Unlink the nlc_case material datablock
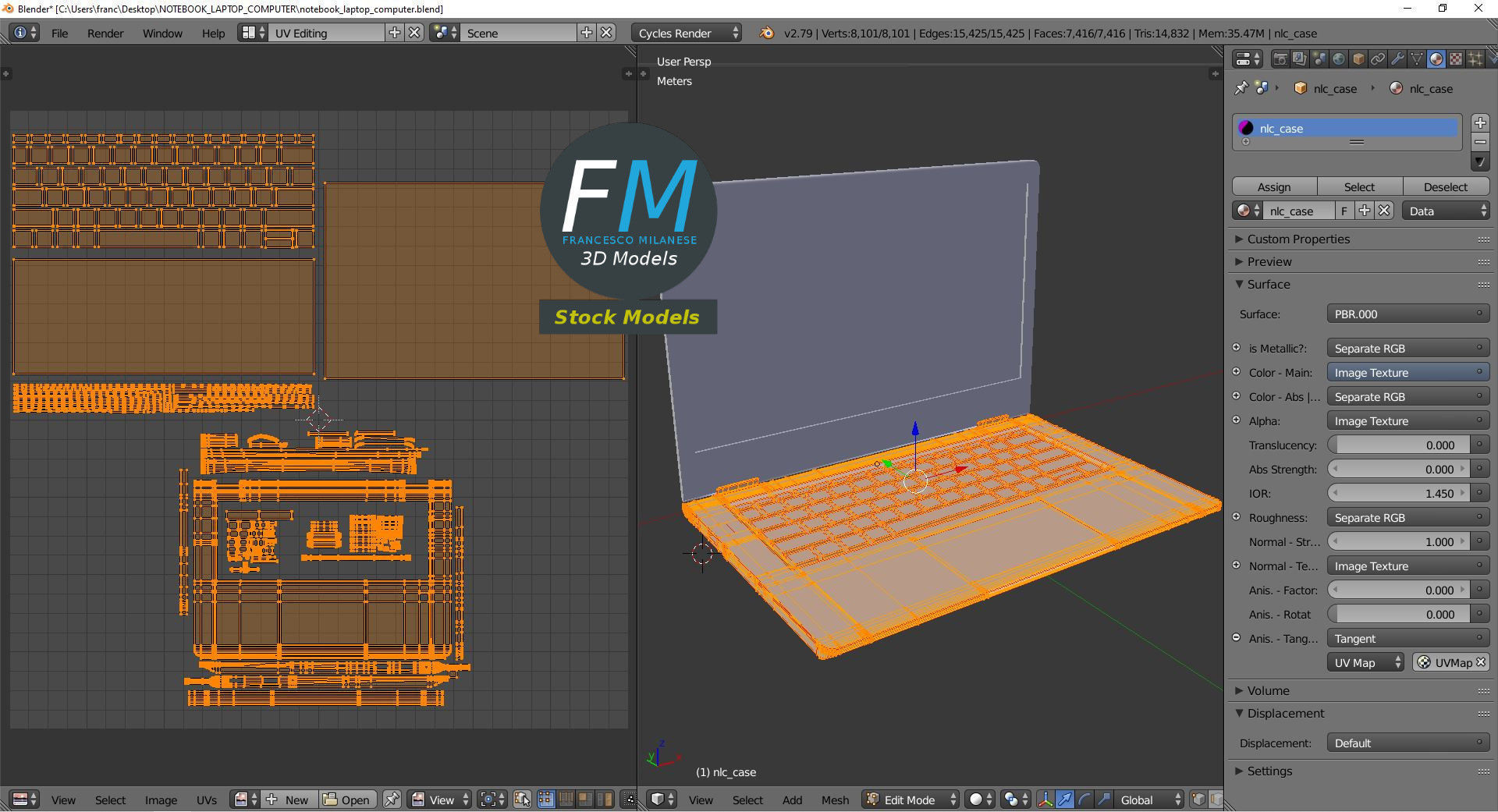Image resolution: width=1498 pixels, height=812 pixels. (1384, 211)
